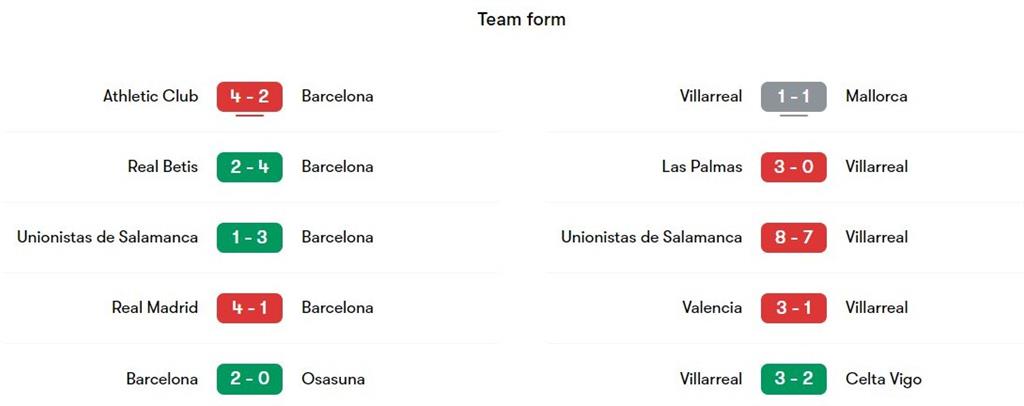The height and width of the screenshot is (406, 1024).
Task: Open the Valencia team link
Action: pos(712,307)
